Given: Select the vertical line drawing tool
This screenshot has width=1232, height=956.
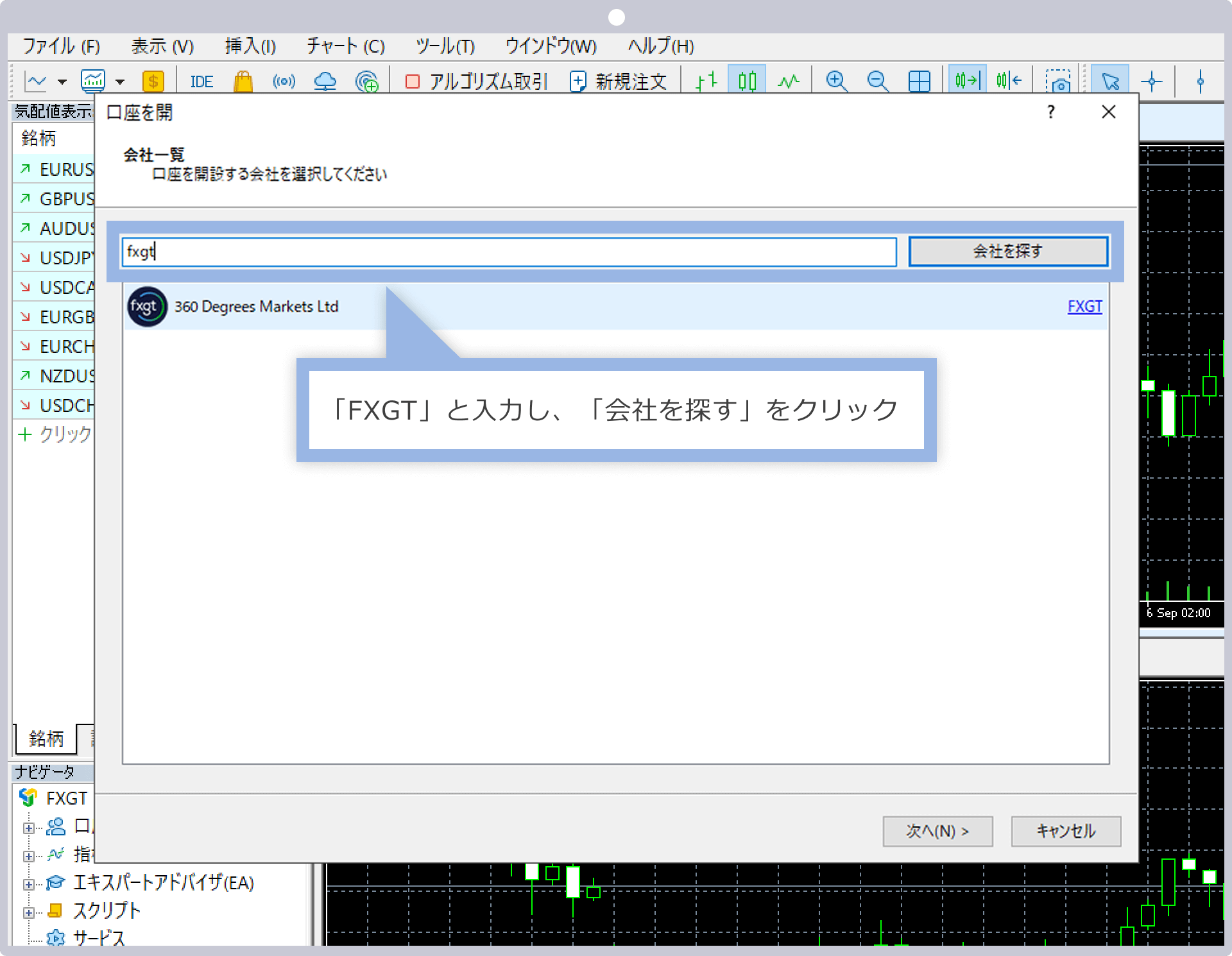Looking at the screenshot, I should (x=1200, y=81).
